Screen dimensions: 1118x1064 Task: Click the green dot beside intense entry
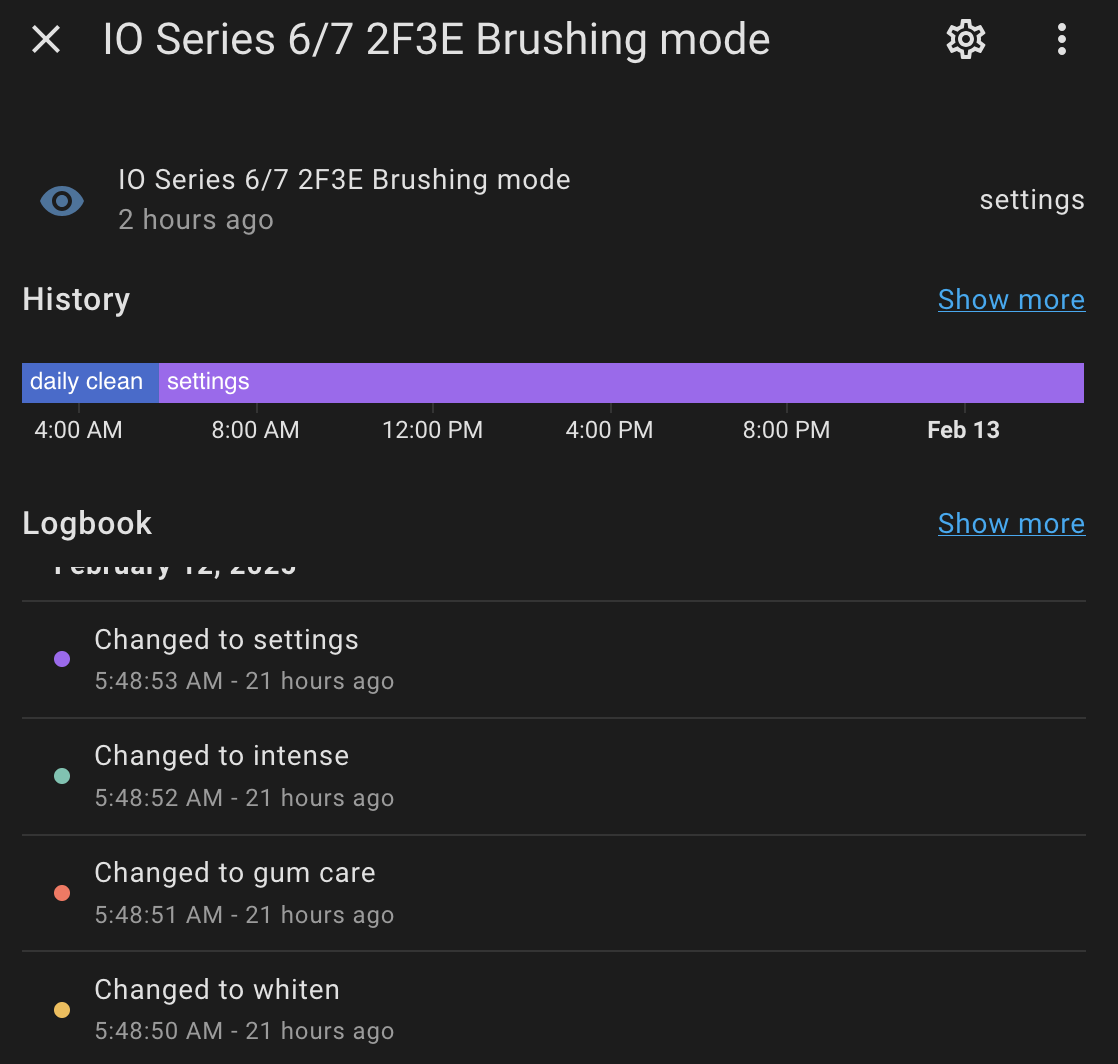click(x=62, y=776)
